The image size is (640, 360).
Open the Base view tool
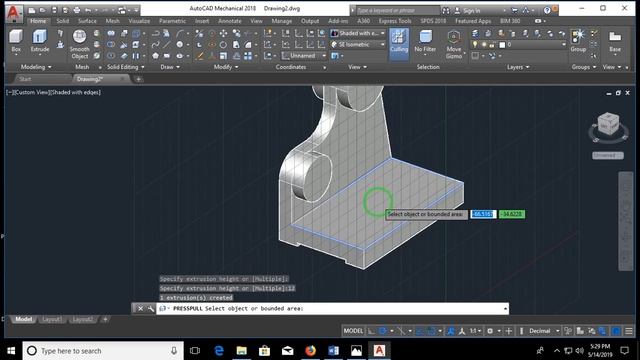coord(615,41)
